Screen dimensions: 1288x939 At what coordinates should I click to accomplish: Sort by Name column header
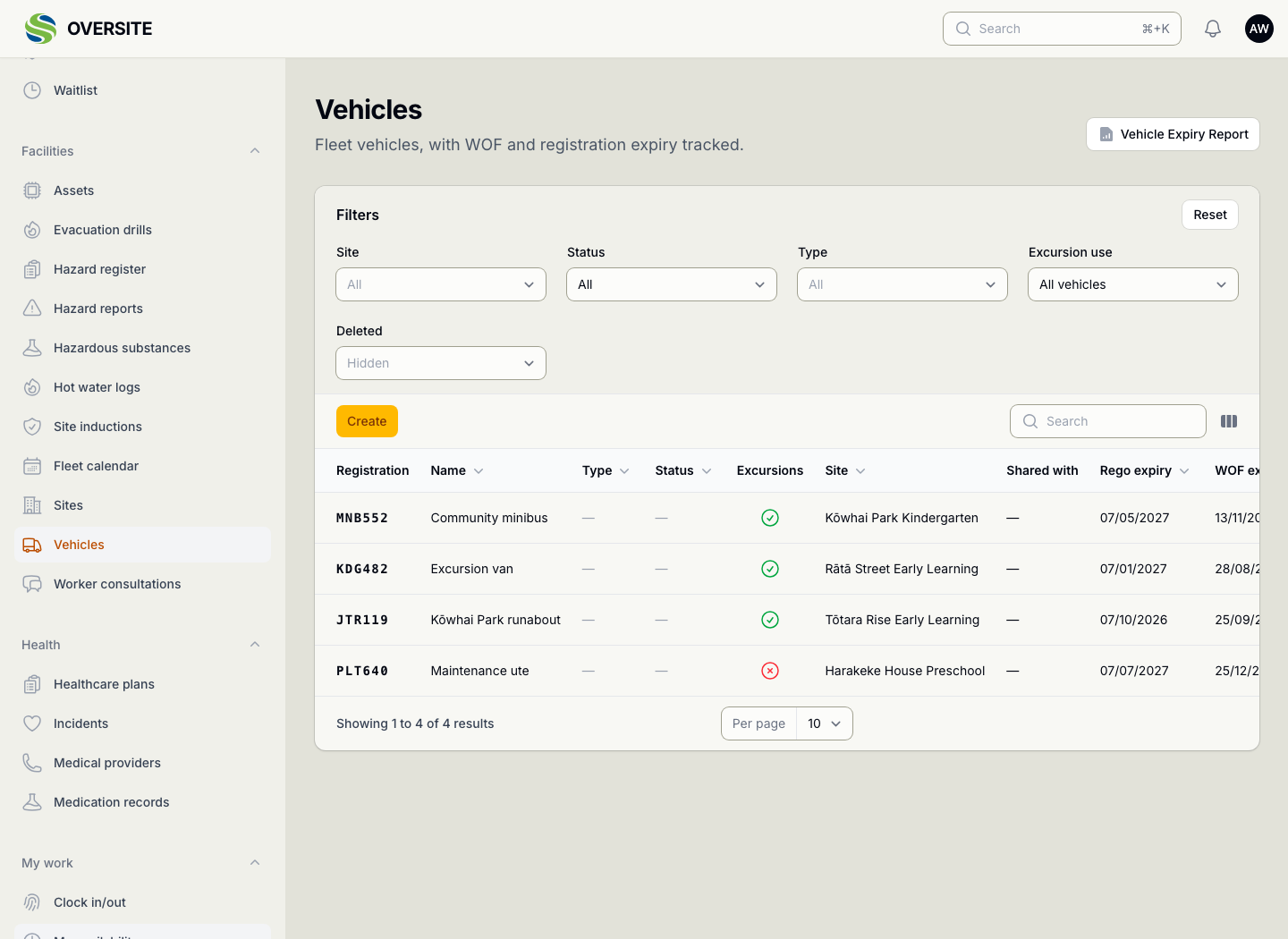tap(457, 470)
